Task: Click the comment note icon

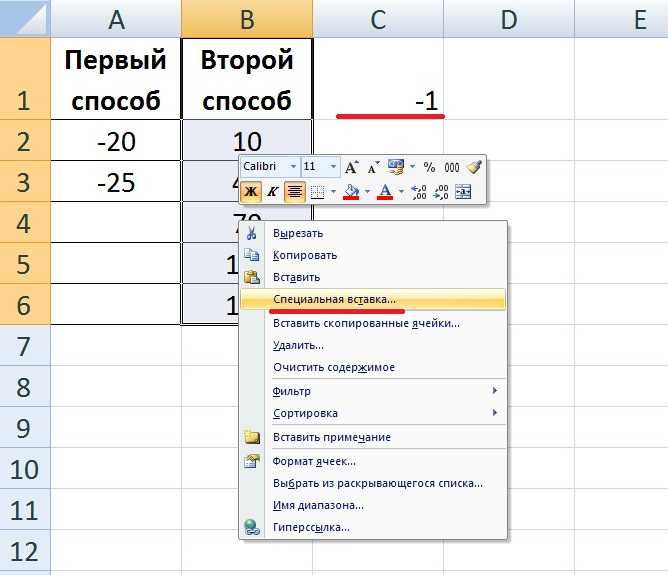Action: point(252,437)
